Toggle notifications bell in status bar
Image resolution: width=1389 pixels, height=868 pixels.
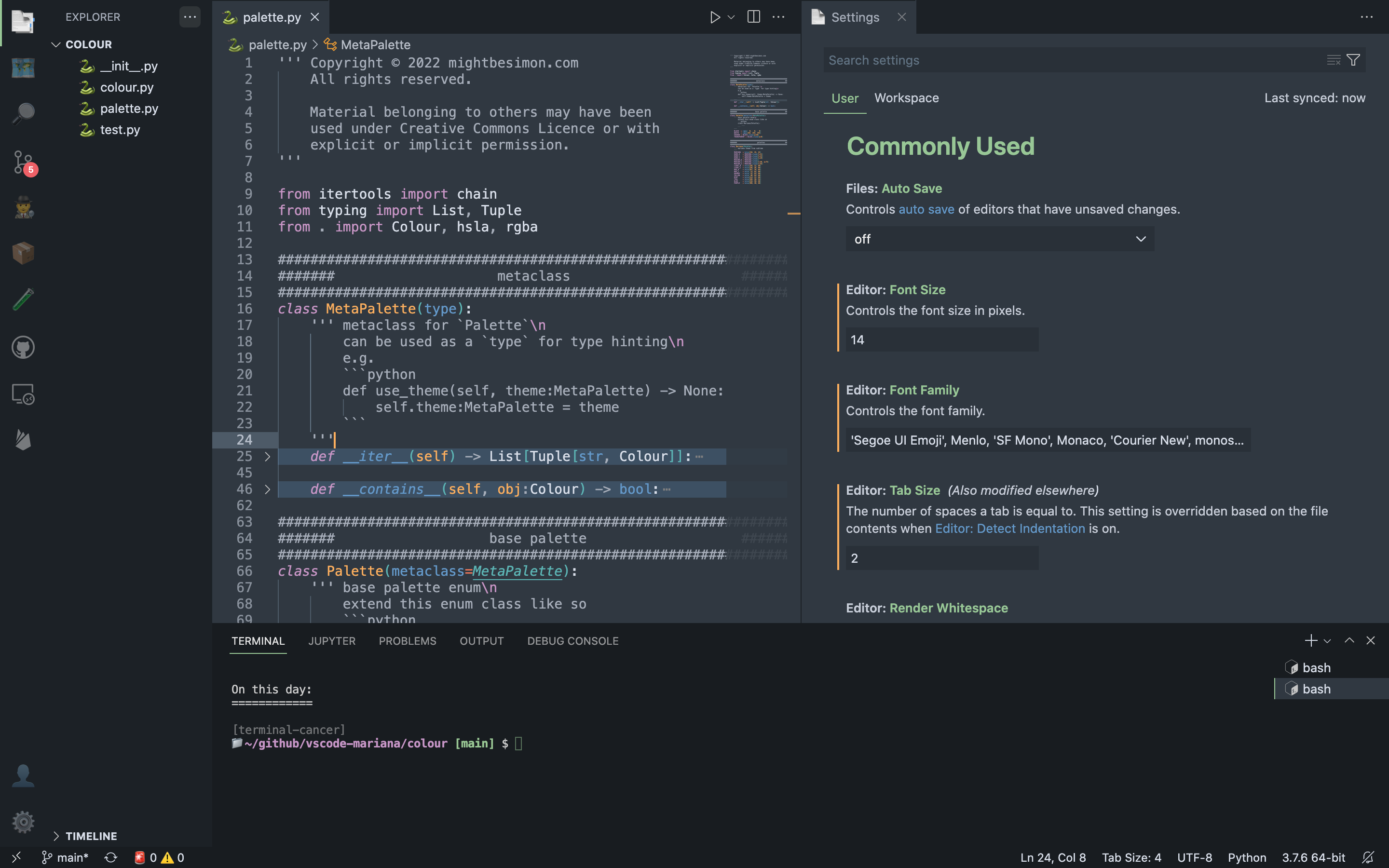click(1368, 857)
